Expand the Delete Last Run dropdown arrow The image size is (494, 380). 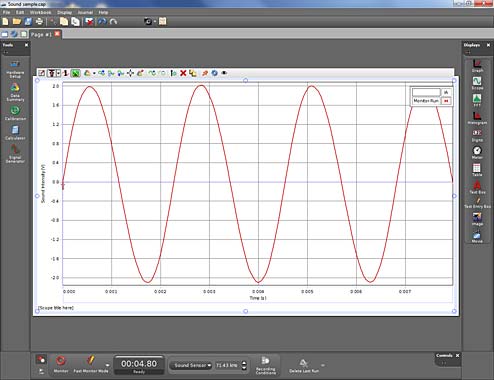[x=323, y=365]
